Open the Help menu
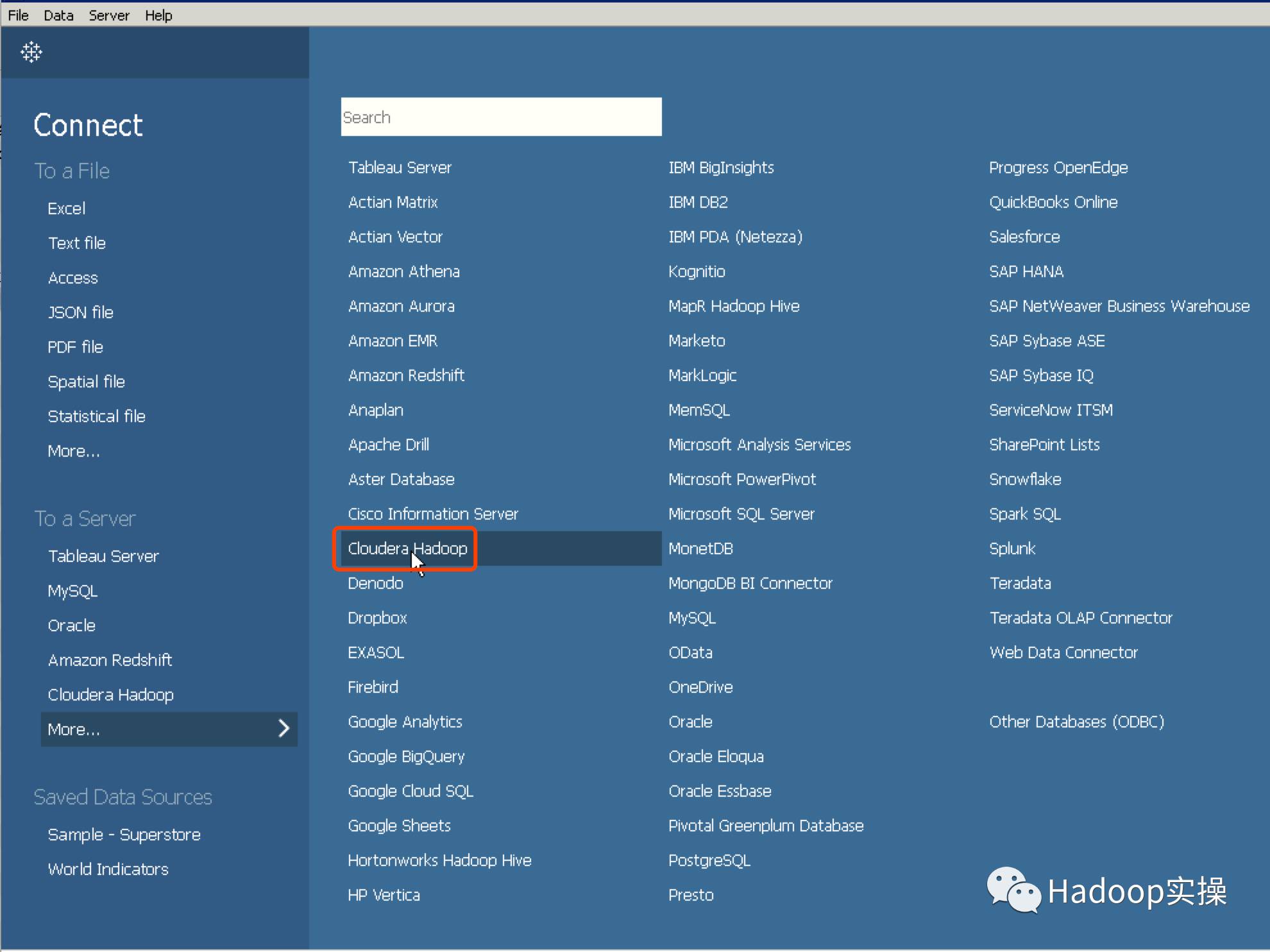 [x=158, y=15]
